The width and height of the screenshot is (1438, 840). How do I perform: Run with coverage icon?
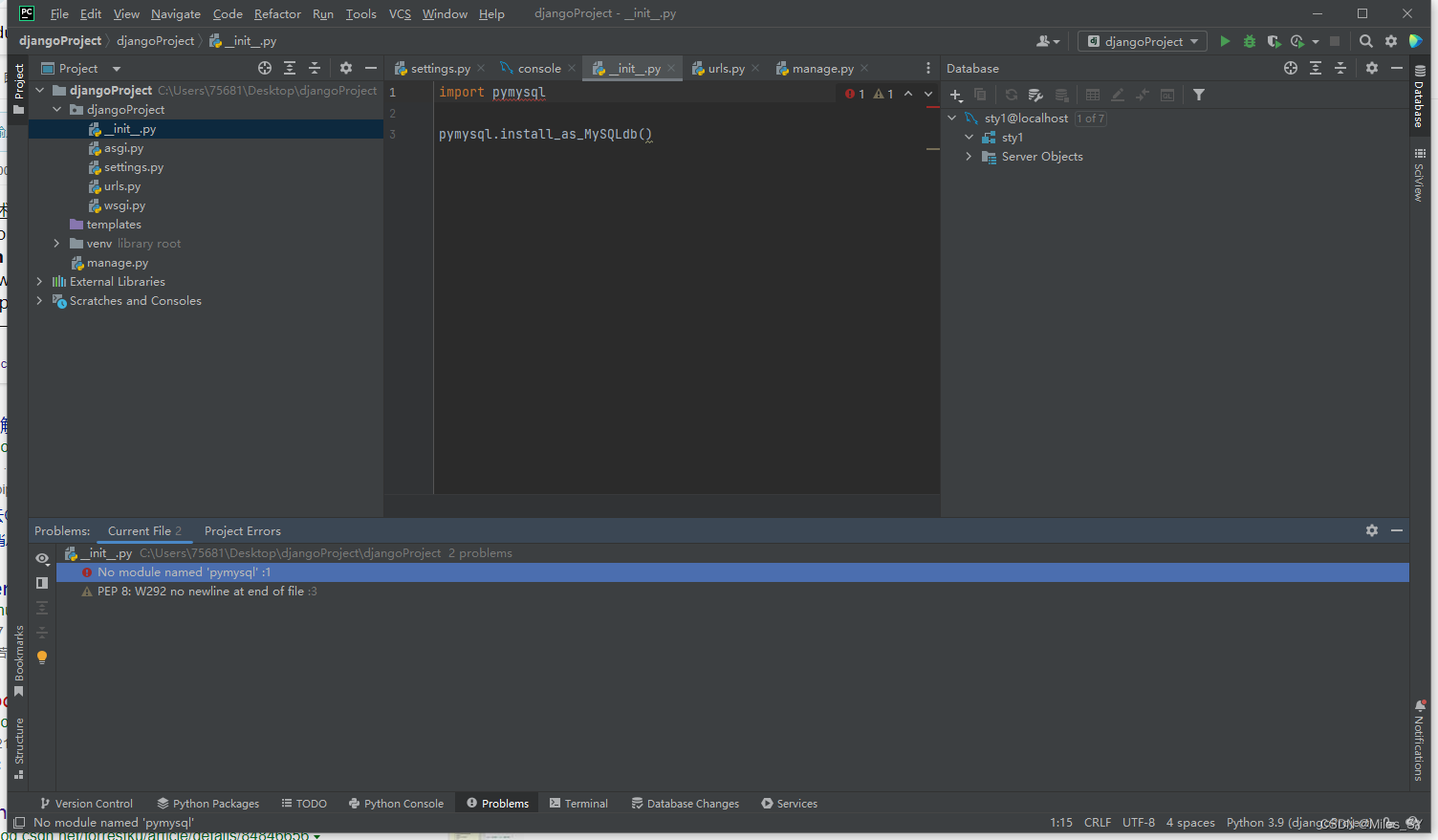tap(1274, 41)
